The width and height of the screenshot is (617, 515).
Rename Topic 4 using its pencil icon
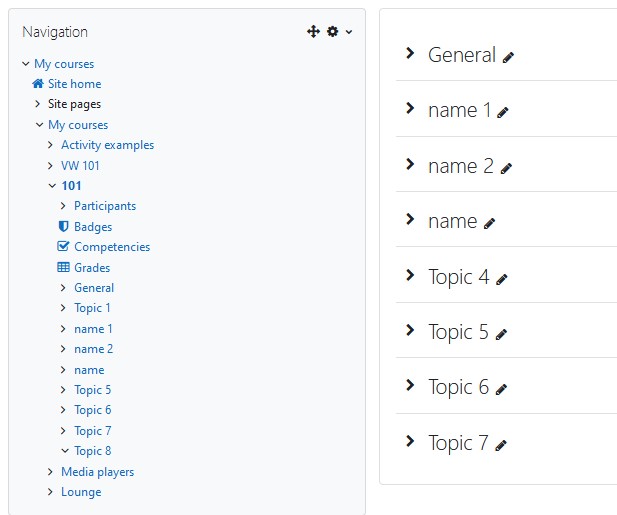[502, 280]
